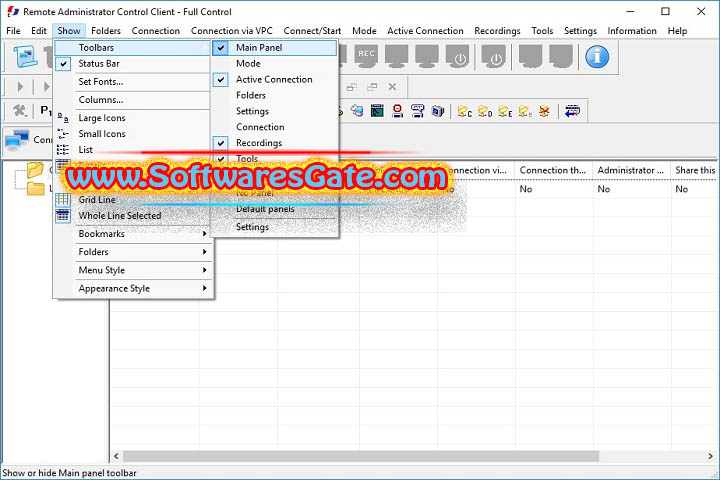Click the 'Connection th...' column header
The height and width of the screenshot is (480, 720).
tap(553, 170)
